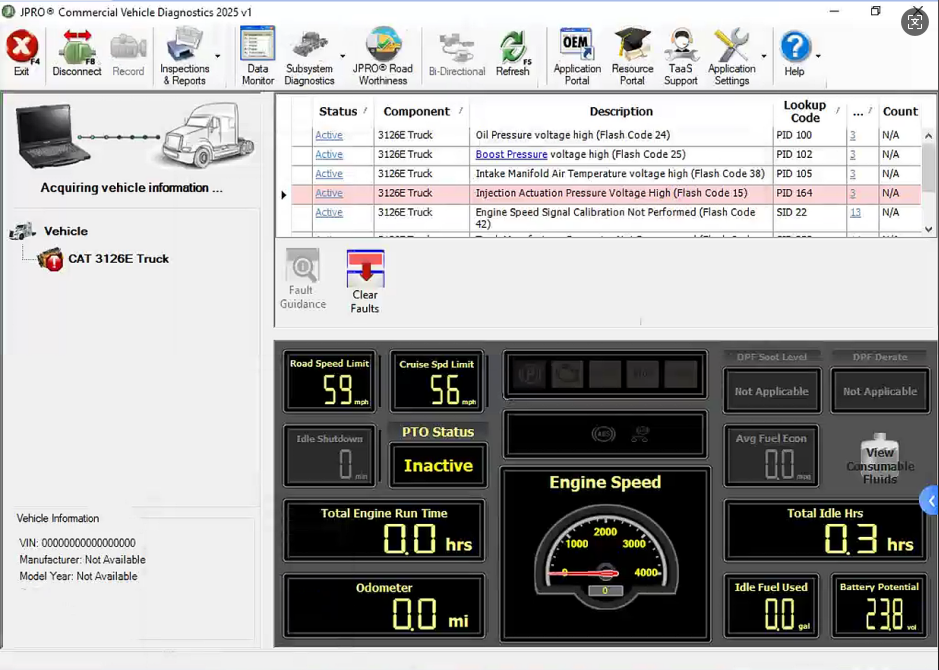Select CAT 3126E Truck tree item
The width and height of the screenshot is (939, 670).
coord(118,259)
